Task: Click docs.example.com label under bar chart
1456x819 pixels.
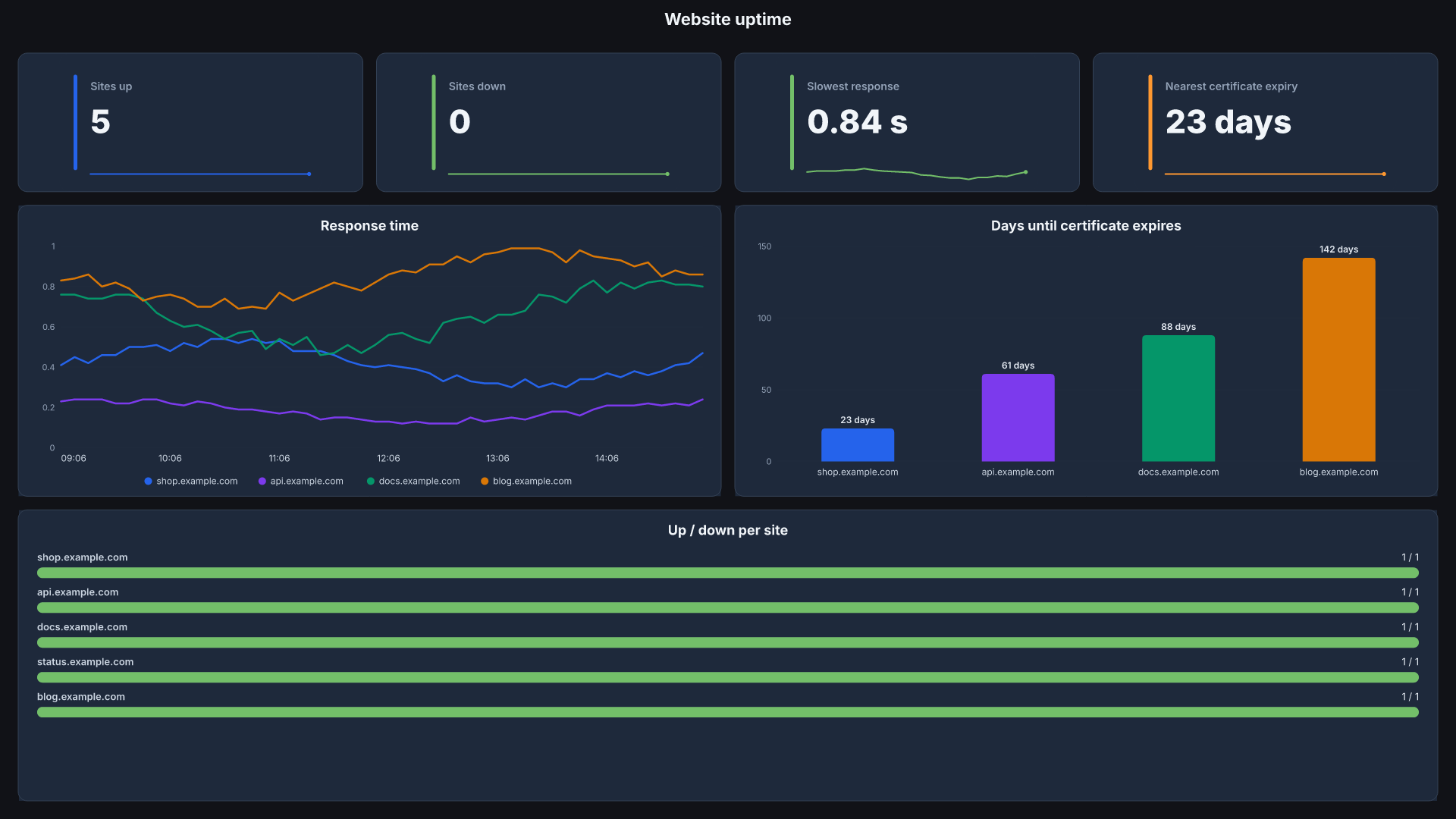Action: pyautogui.click(x=1178, y=472)
